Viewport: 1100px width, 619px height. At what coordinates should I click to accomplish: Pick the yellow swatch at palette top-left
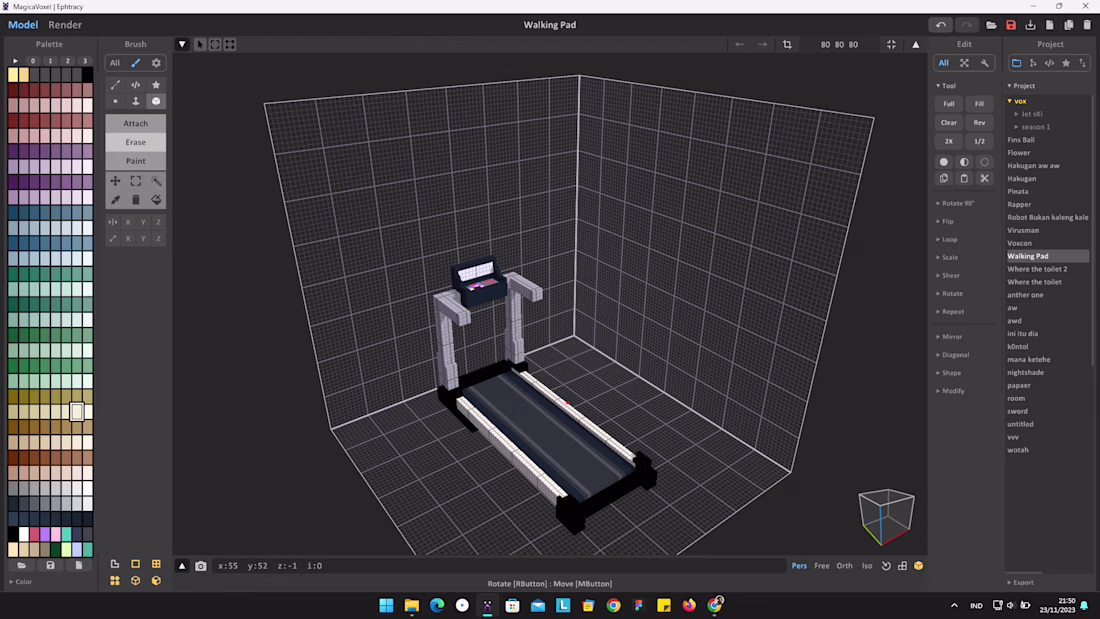coord(13,74)
